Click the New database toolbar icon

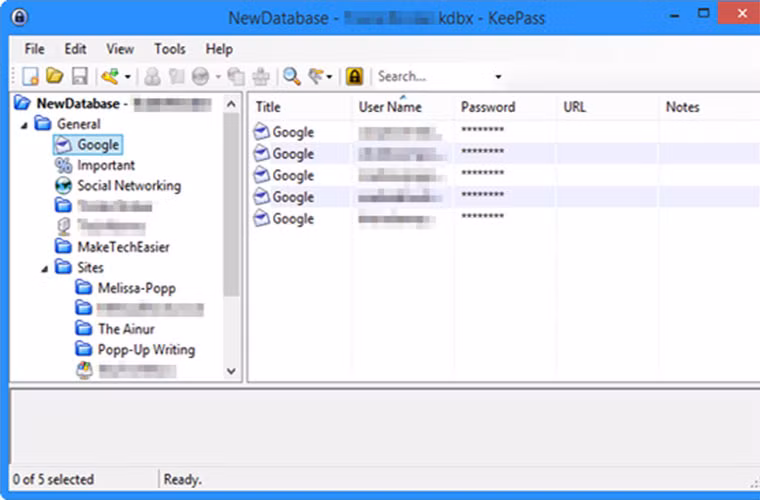click(x=30, y=76)
